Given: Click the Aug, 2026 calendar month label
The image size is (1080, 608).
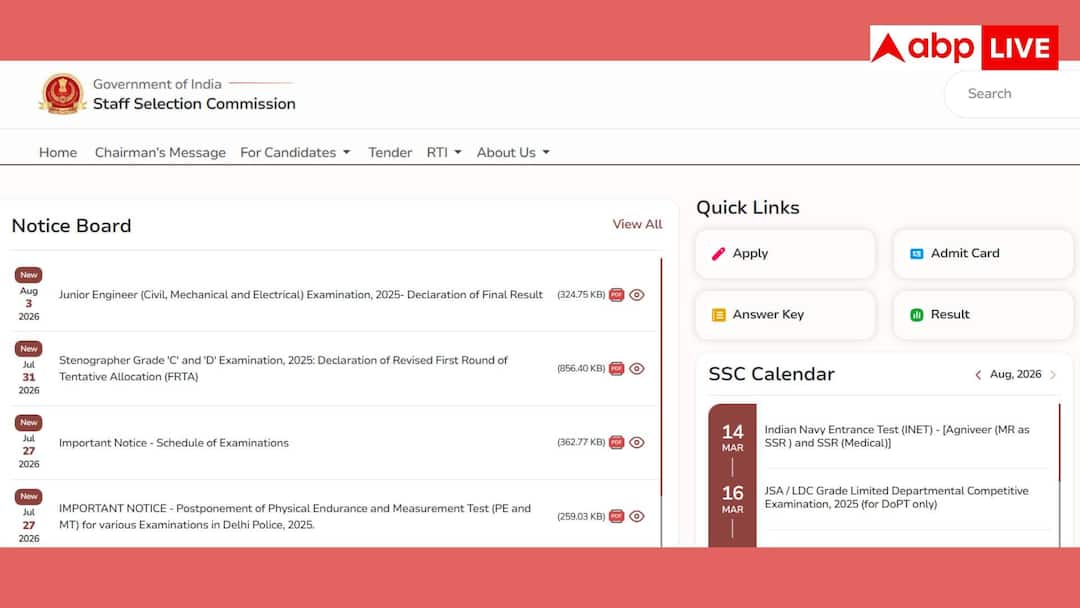Looking at the screenshot, I should point(1015,374).
